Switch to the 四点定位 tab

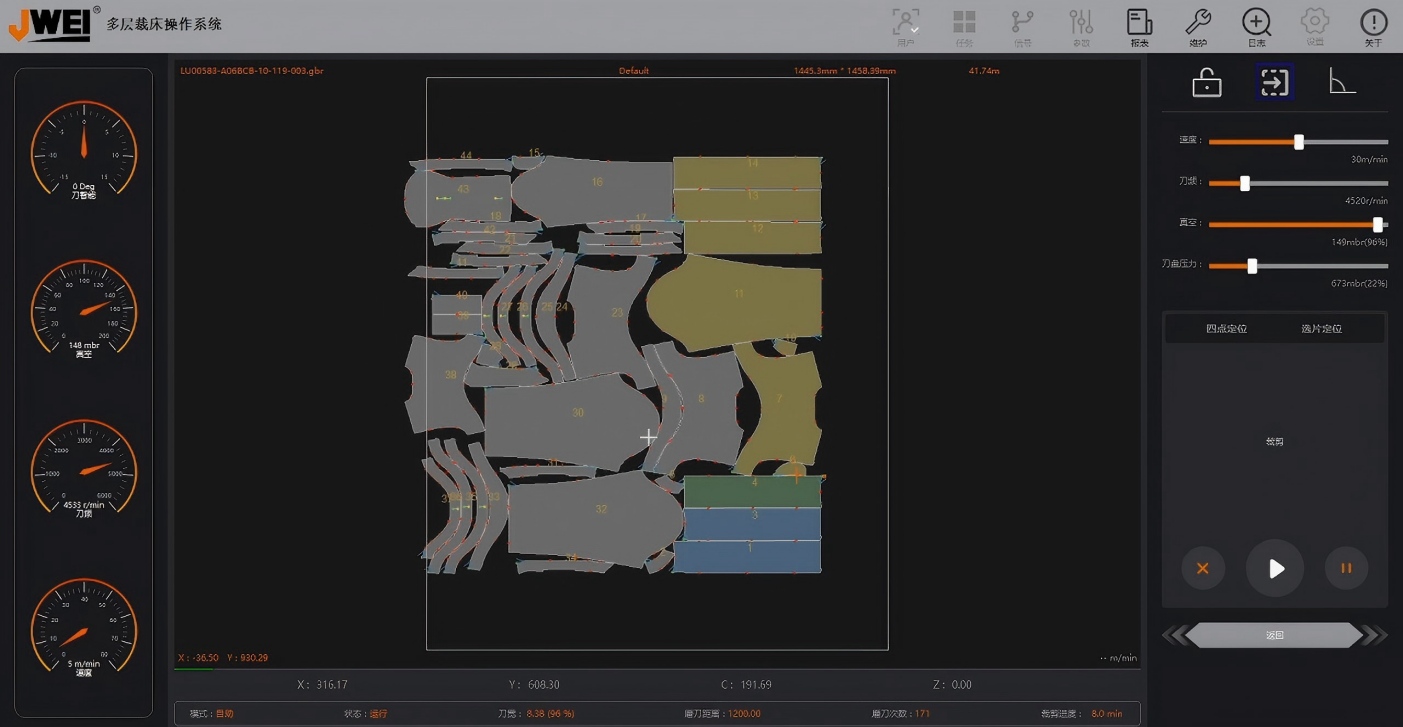(x=1226, y=328)
